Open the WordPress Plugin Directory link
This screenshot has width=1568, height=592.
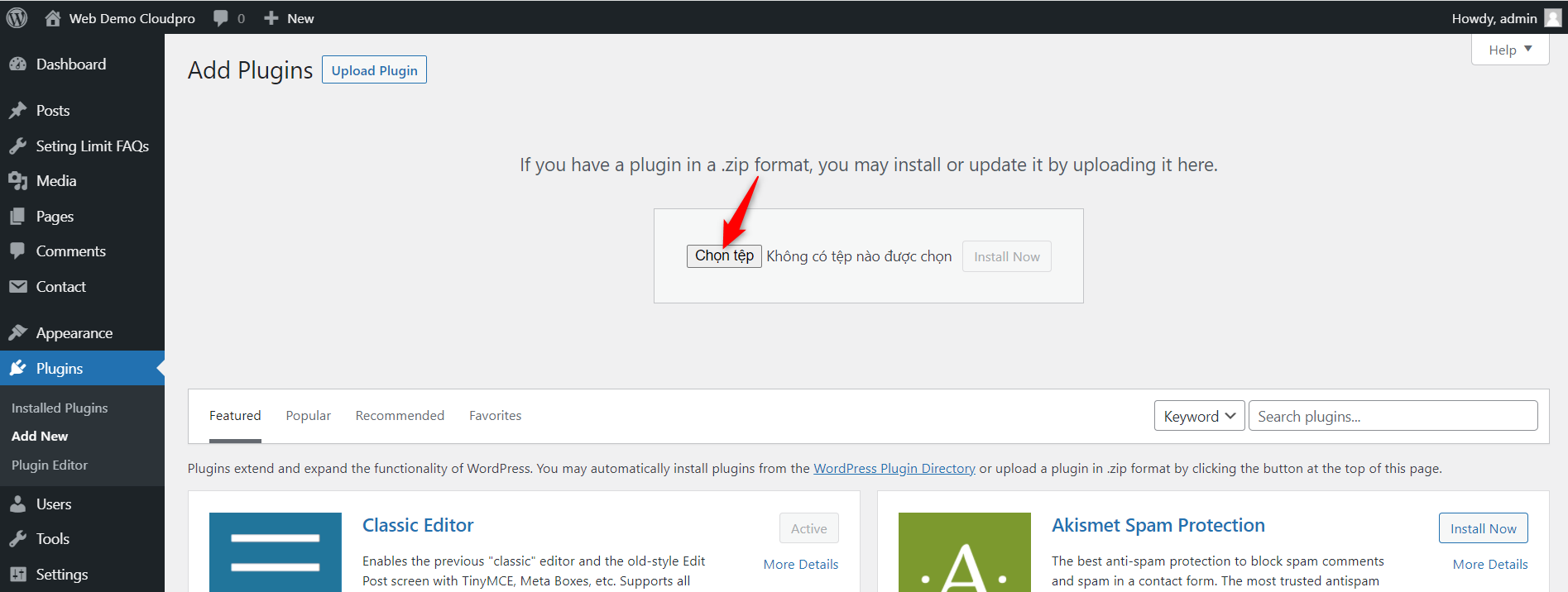(894, 469)
